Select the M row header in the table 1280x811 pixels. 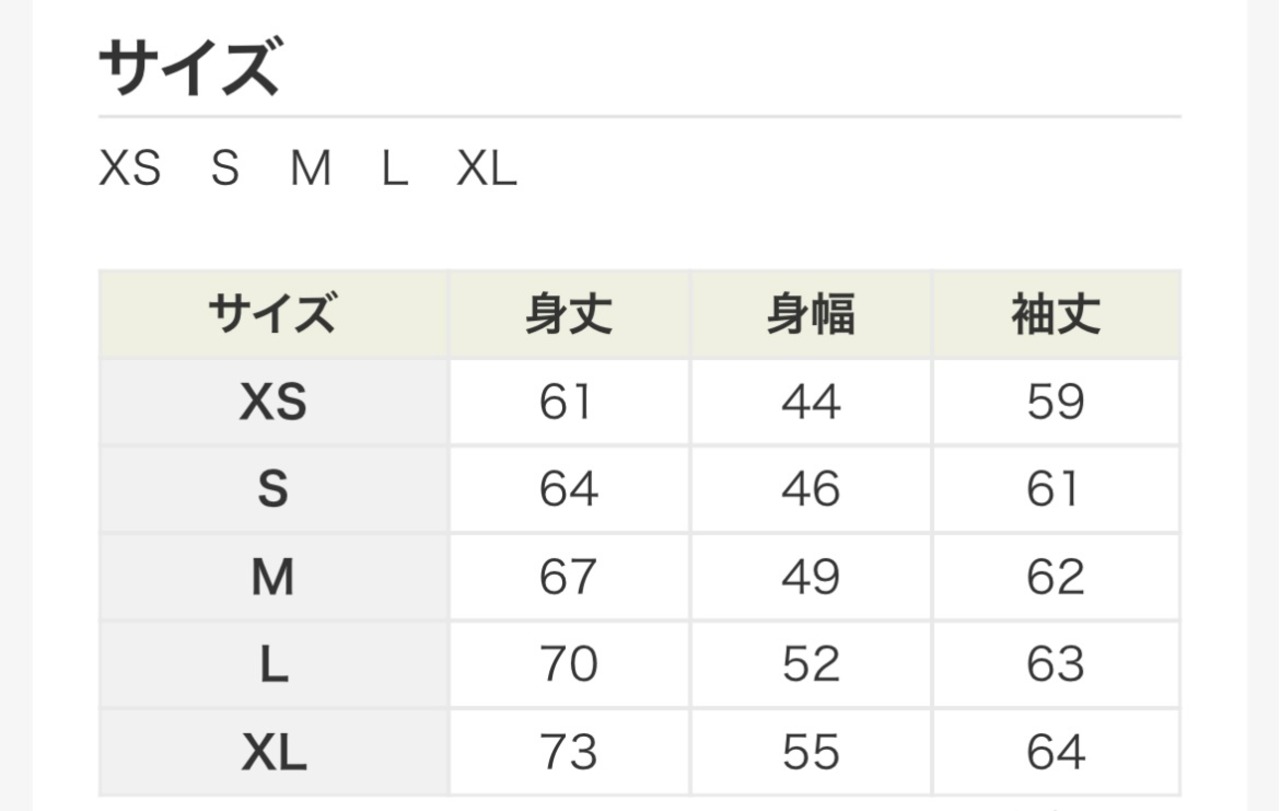[x=273, y=578]
